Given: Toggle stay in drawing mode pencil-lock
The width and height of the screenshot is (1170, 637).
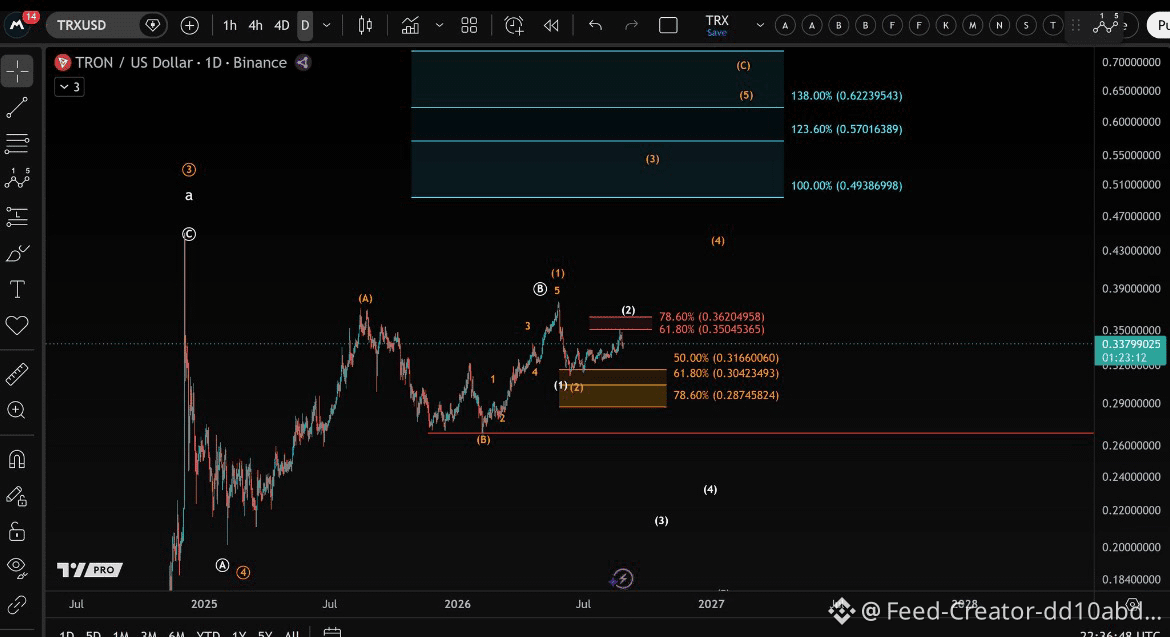Looking at the screenshot, I should click(x=17, y=496).
